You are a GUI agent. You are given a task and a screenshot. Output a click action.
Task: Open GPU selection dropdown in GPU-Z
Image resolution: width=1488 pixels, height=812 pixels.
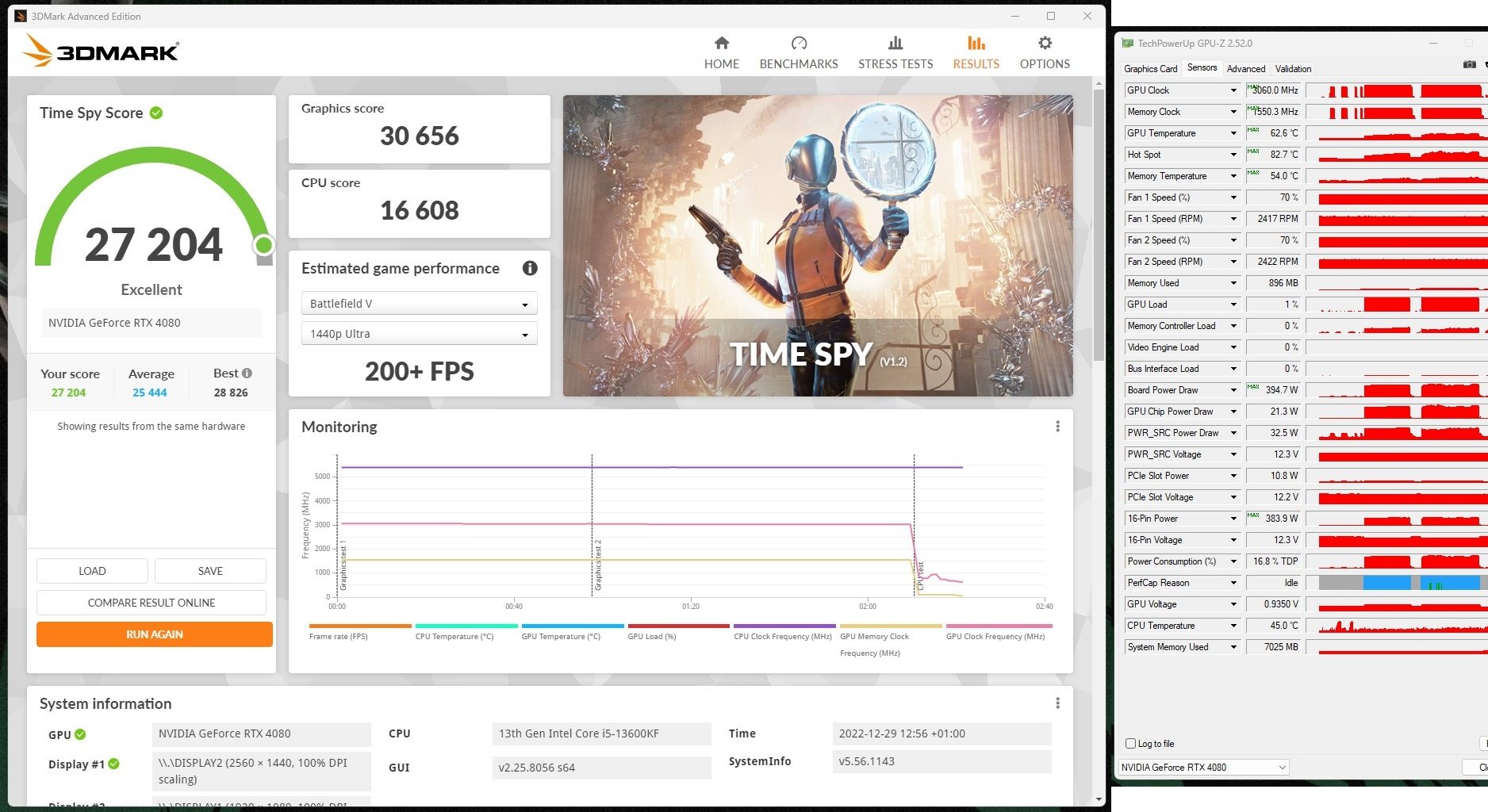pos(1203,767)
